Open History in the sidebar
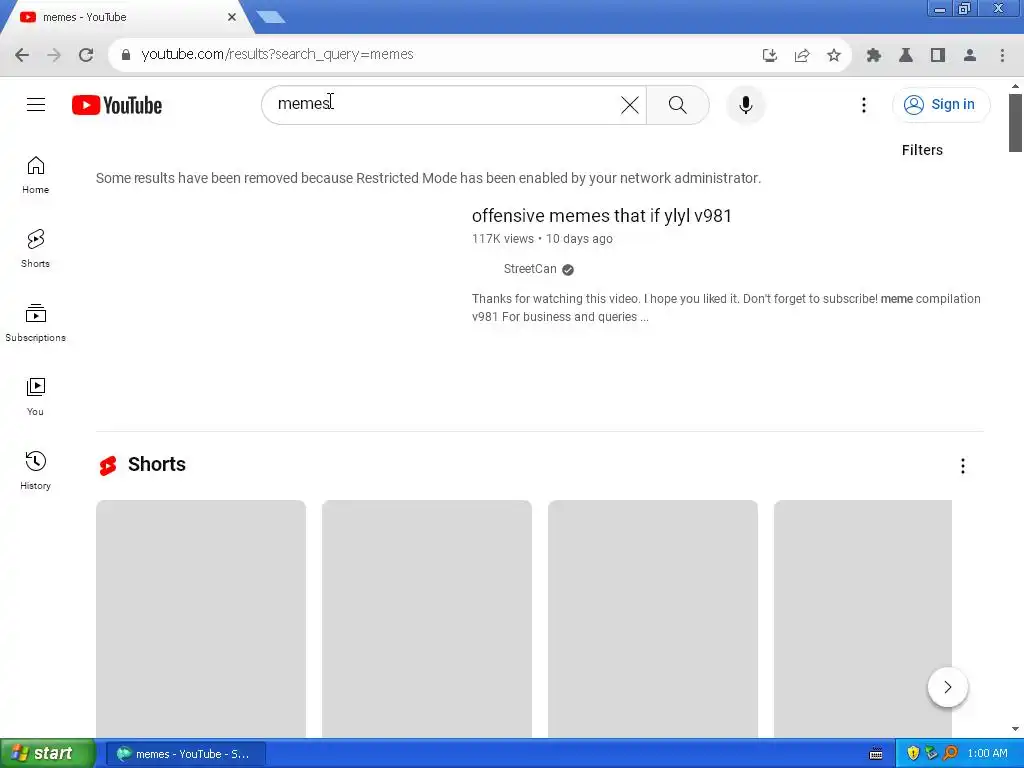Viewport: 1024px width, 768px height. pos(35,470)
